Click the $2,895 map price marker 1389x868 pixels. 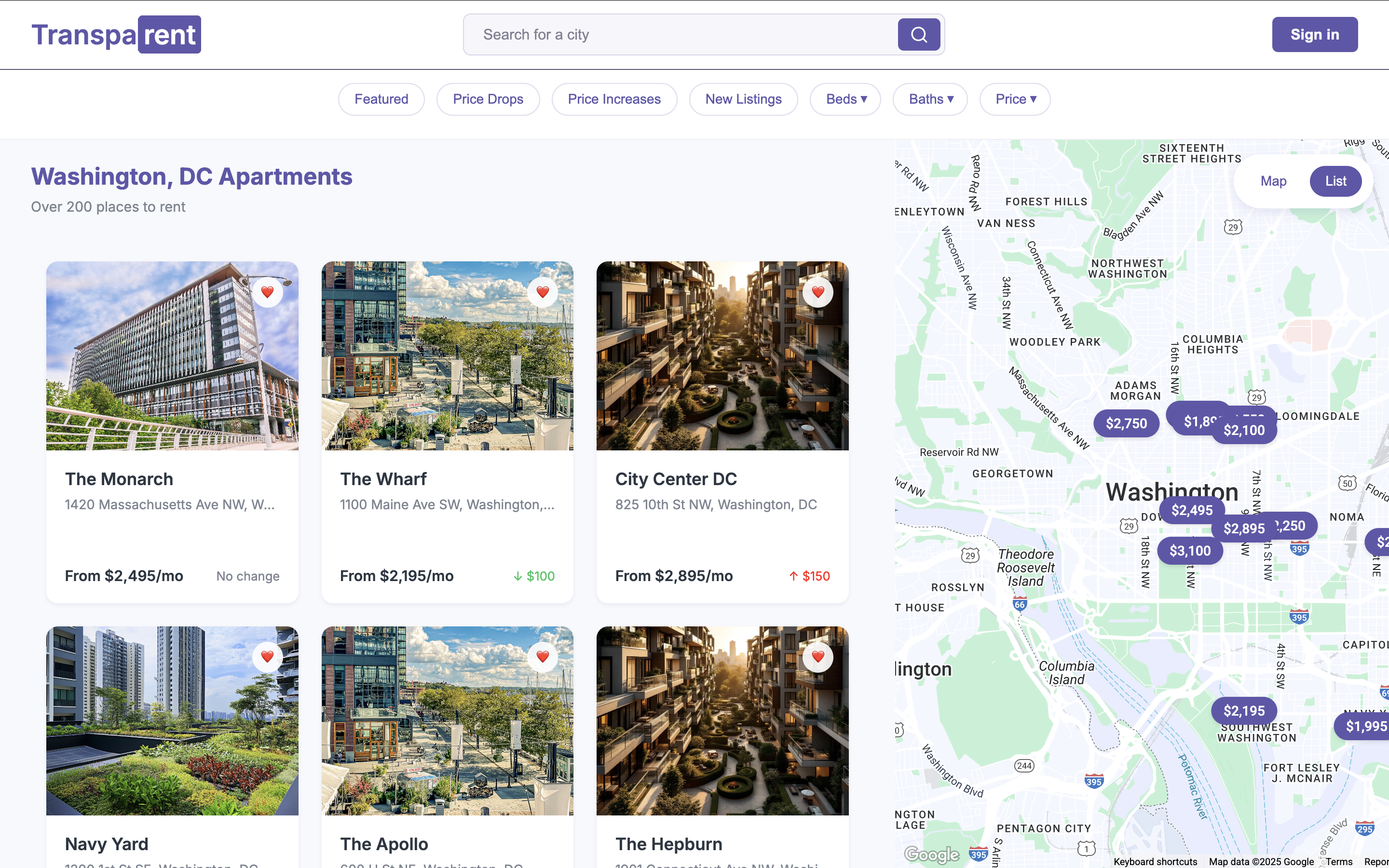1243,529
